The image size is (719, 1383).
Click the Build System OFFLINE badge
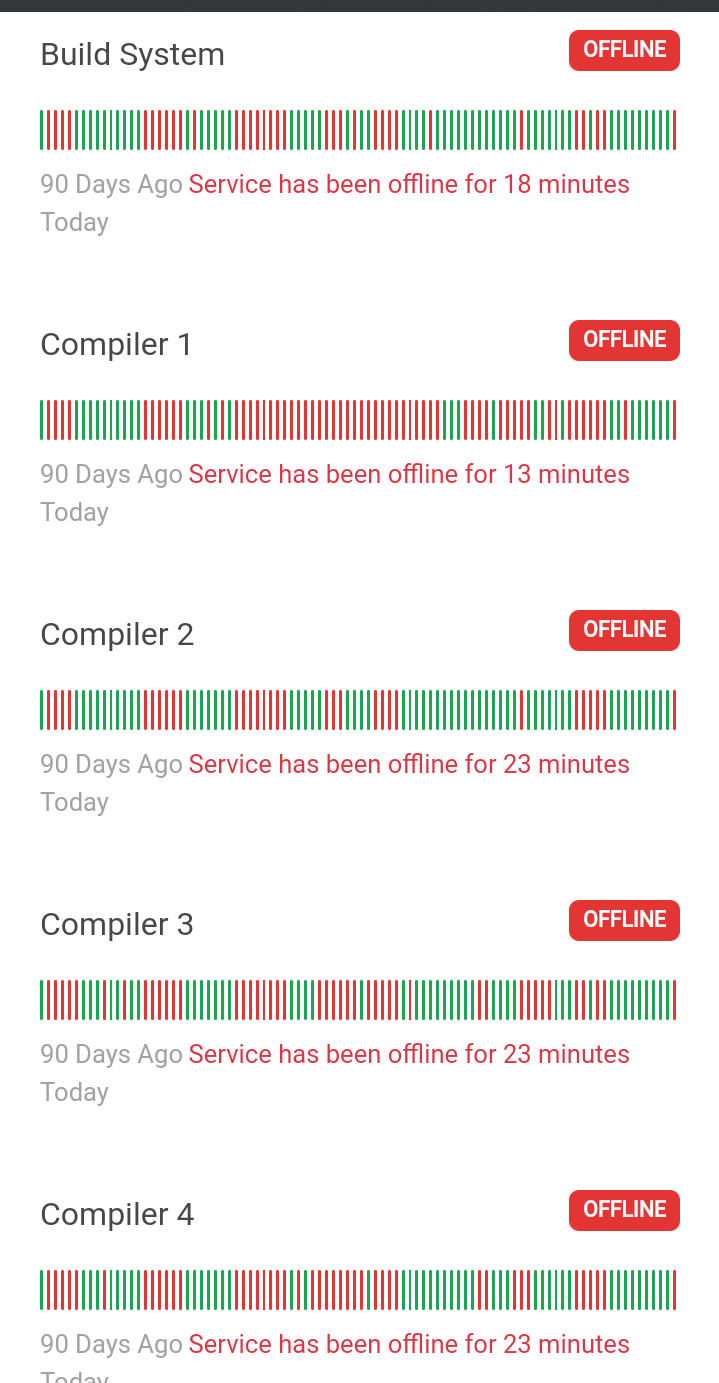[x=624, y=50]
